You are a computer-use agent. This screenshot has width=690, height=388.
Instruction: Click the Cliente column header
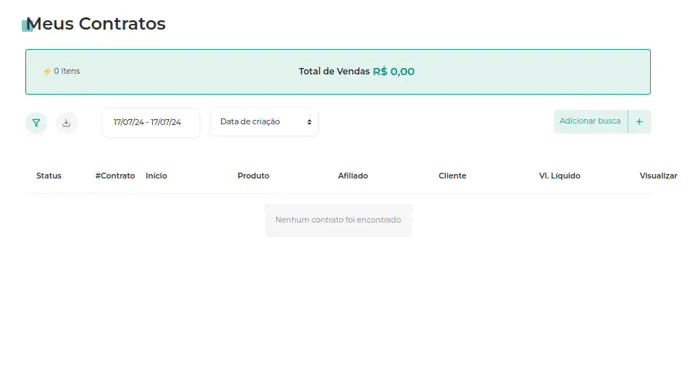(452, 176)
